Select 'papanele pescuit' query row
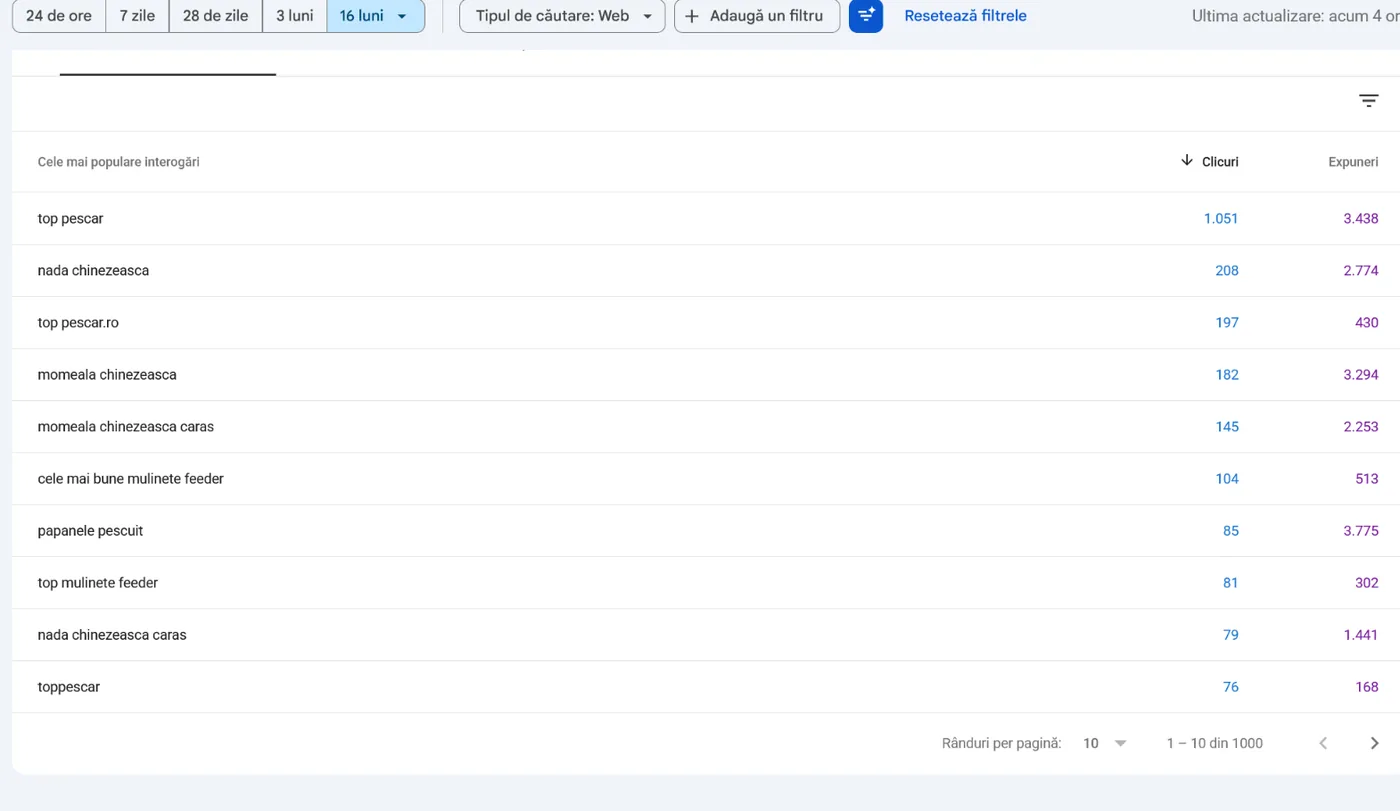Image resolution: width=1400 pixels, height=811 pixels. [706, 530]
